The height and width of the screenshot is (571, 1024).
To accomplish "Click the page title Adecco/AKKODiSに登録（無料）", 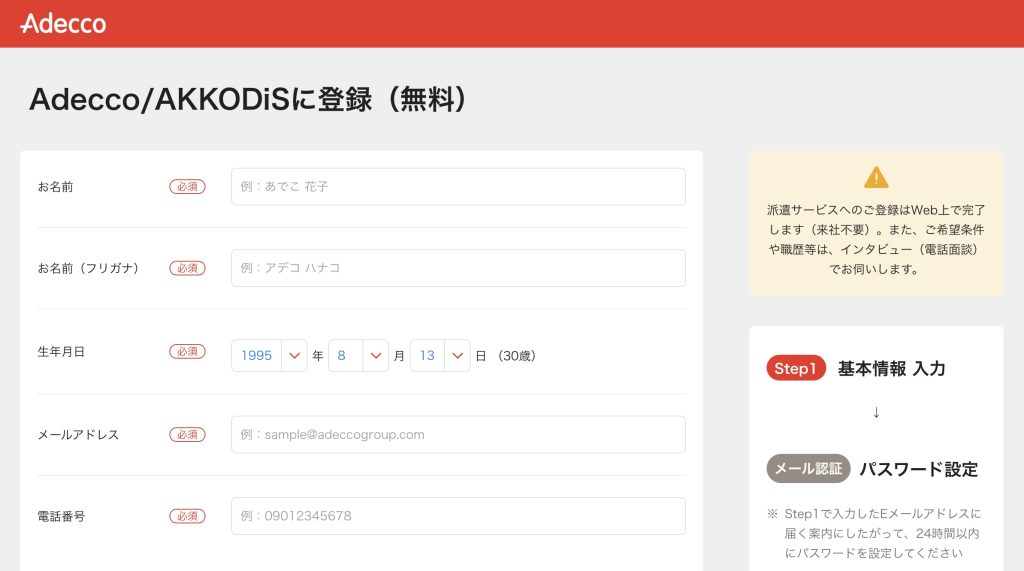I will pyautogui.click(x=249, y=99).
